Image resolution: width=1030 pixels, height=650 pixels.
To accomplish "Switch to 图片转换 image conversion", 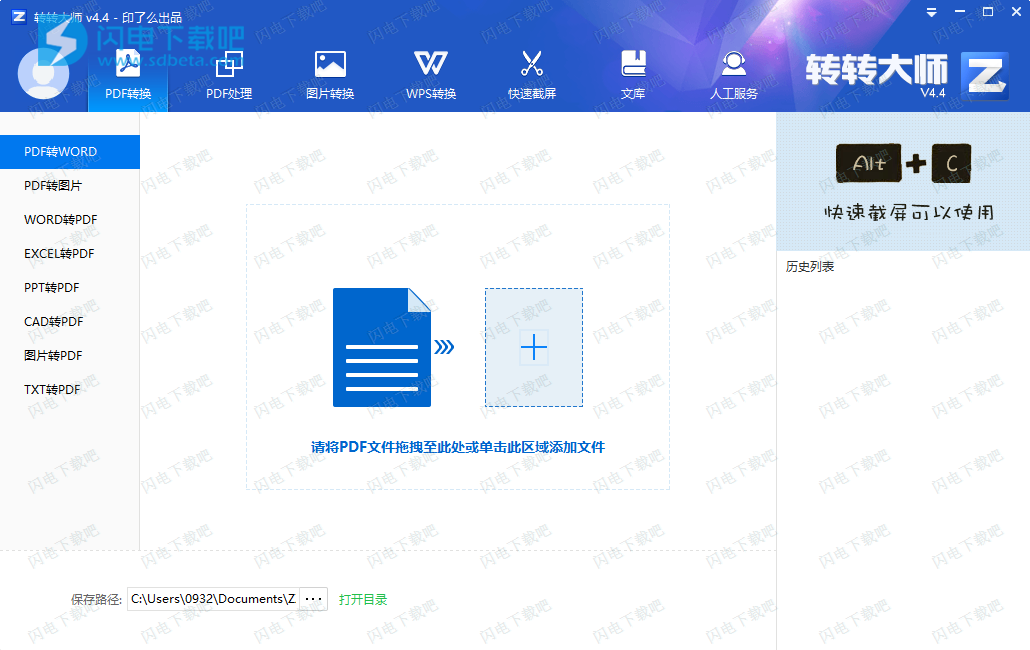I will point(330,73).
